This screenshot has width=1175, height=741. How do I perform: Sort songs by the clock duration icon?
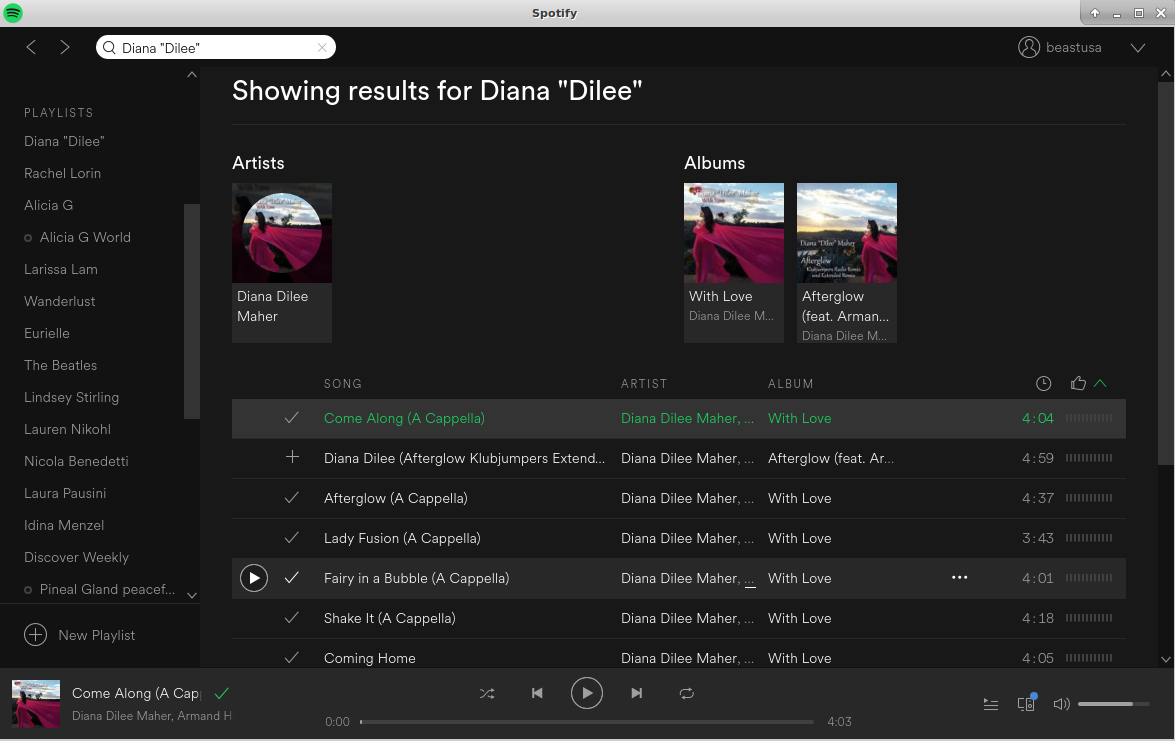click(x=1043, y=384)
